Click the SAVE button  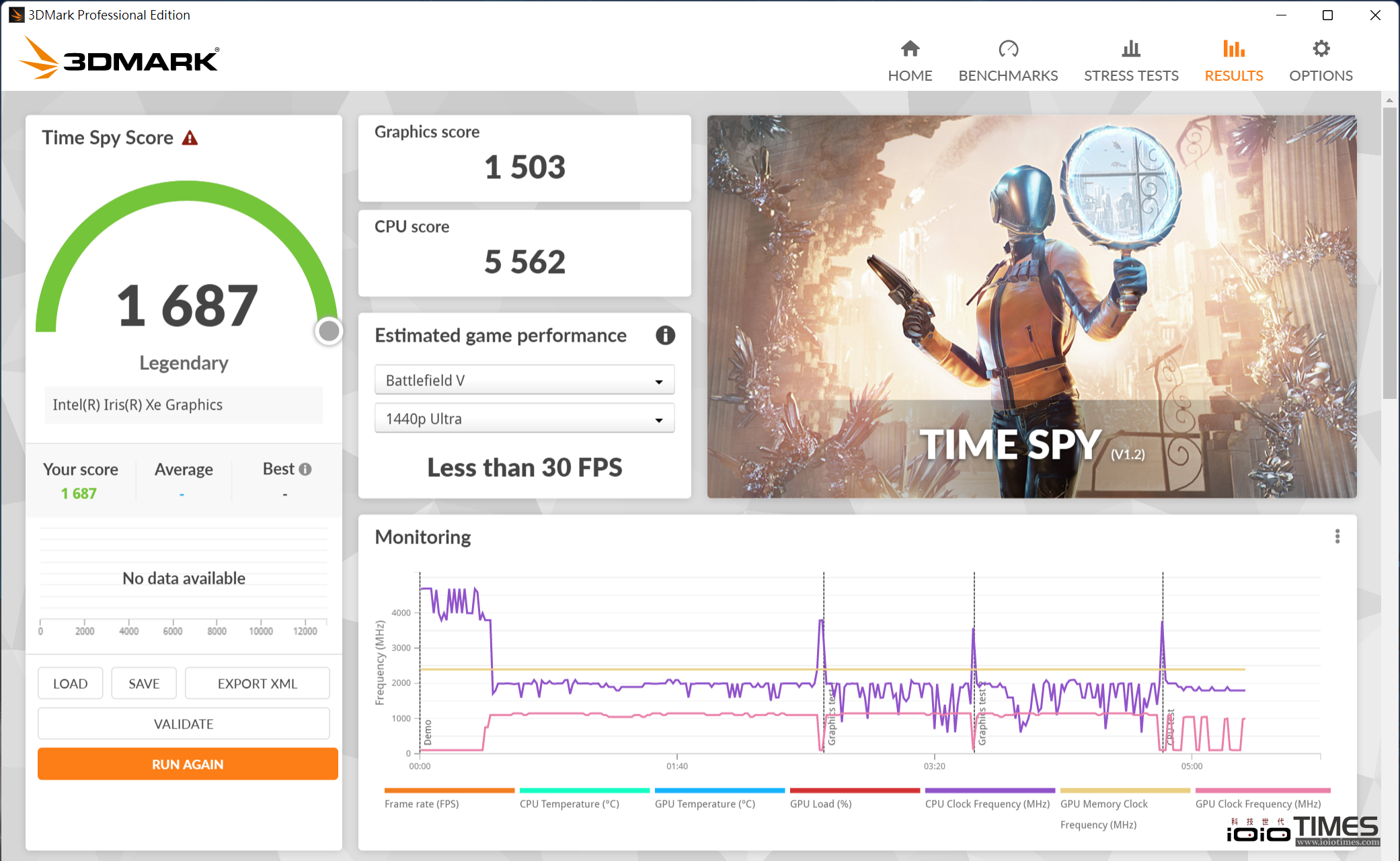tap(144, 683)
